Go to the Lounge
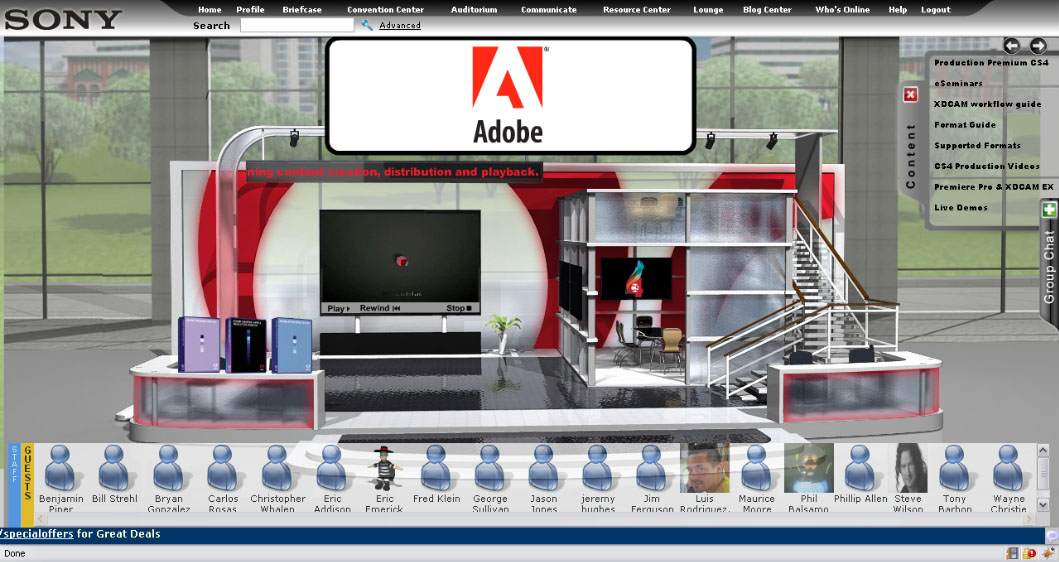This screenshot has height=562, width=1059. click(708, 9)
